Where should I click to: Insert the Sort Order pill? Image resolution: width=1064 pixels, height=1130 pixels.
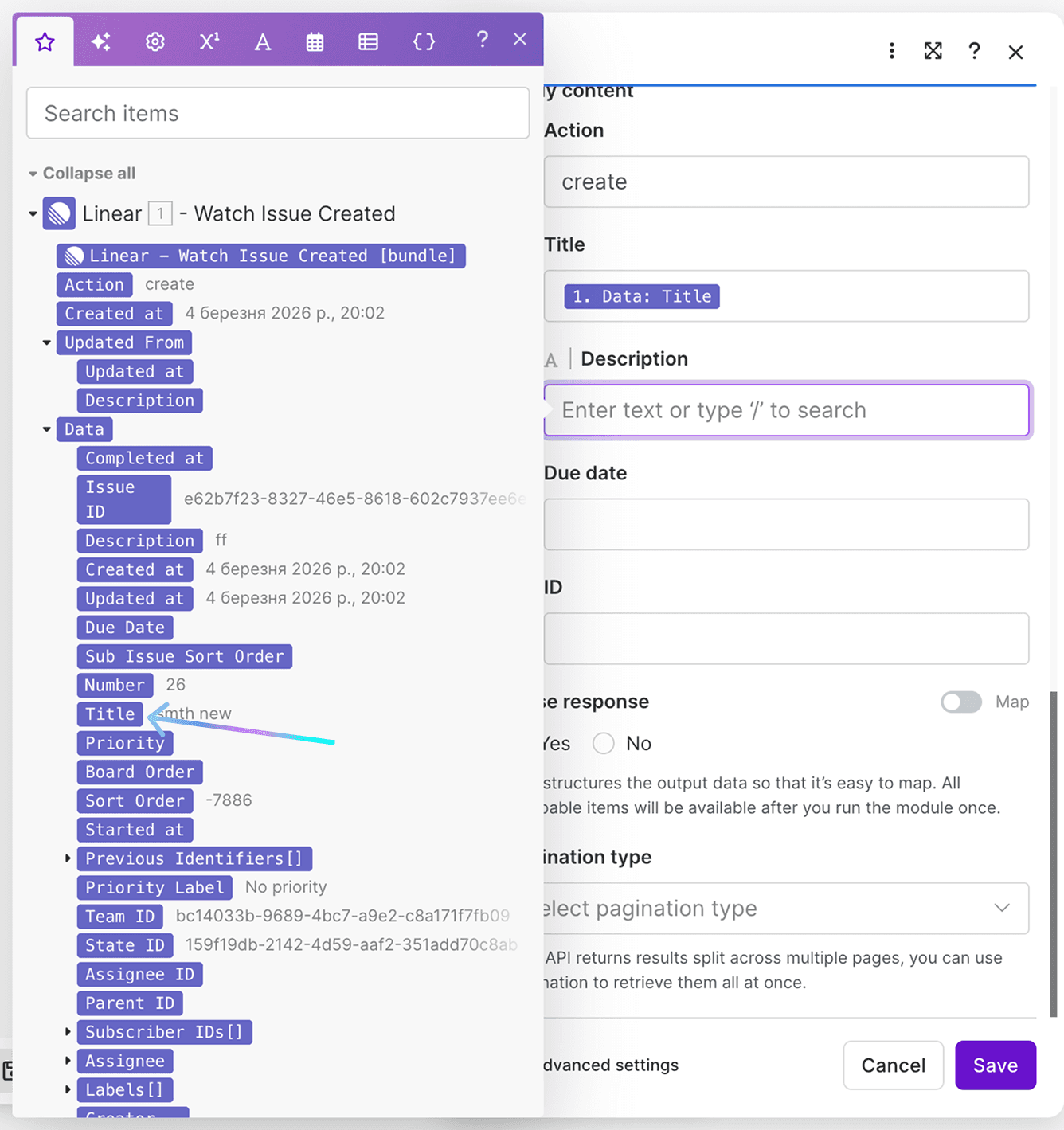135,800
